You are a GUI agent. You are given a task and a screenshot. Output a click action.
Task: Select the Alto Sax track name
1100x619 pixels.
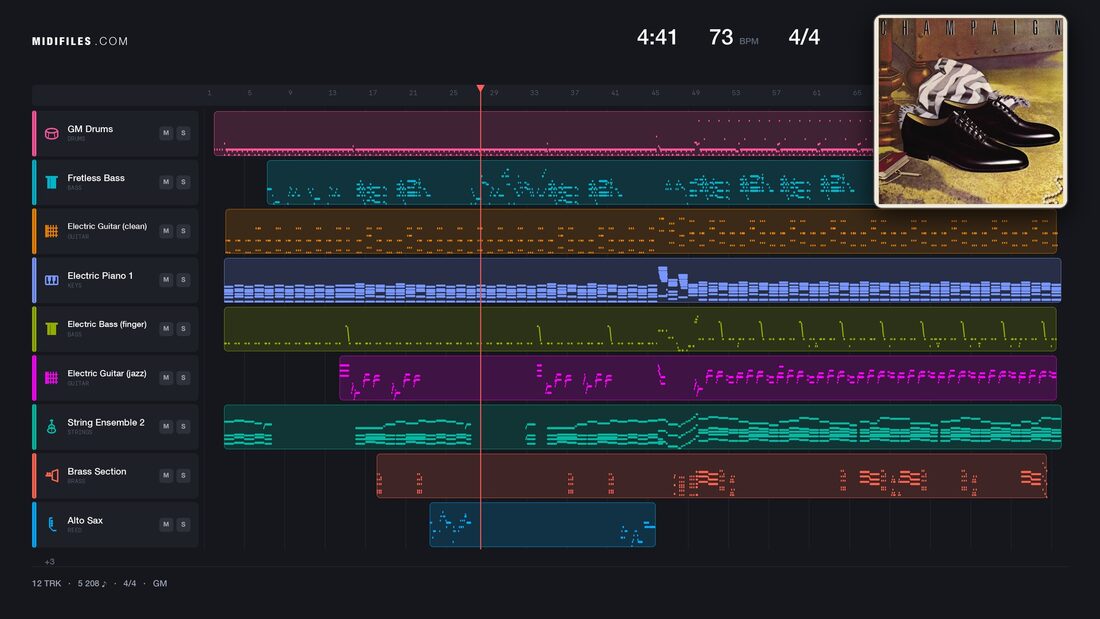tap(85, 521)
